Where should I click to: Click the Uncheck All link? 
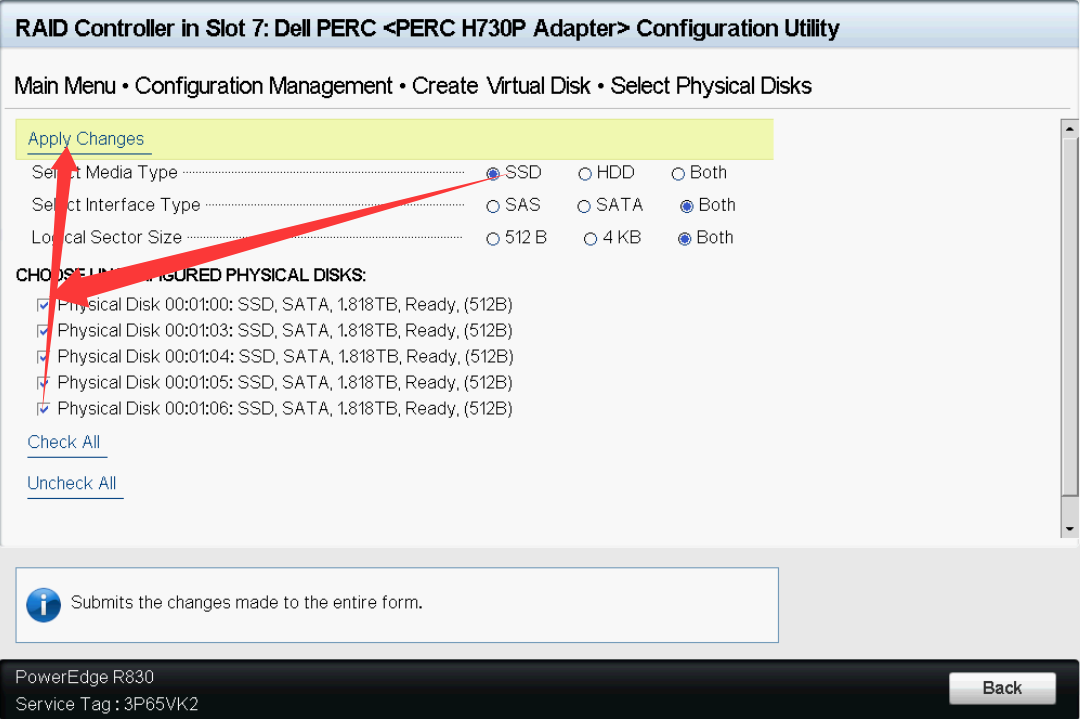pos(72,483)
